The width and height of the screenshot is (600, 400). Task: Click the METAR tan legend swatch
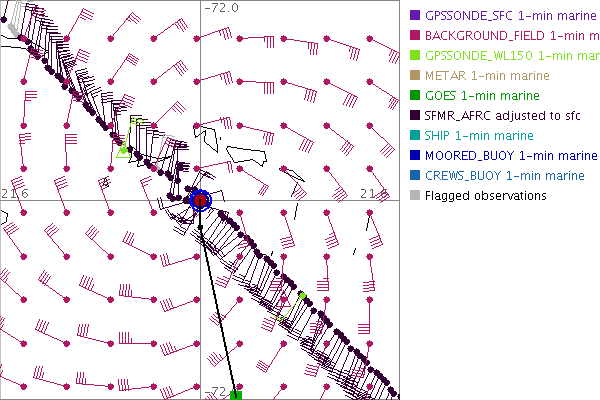(x=415, y=76)
